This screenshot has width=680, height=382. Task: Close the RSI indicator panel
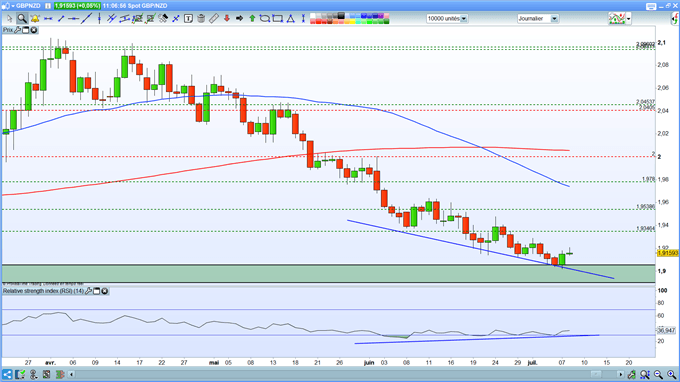[105, 291]
